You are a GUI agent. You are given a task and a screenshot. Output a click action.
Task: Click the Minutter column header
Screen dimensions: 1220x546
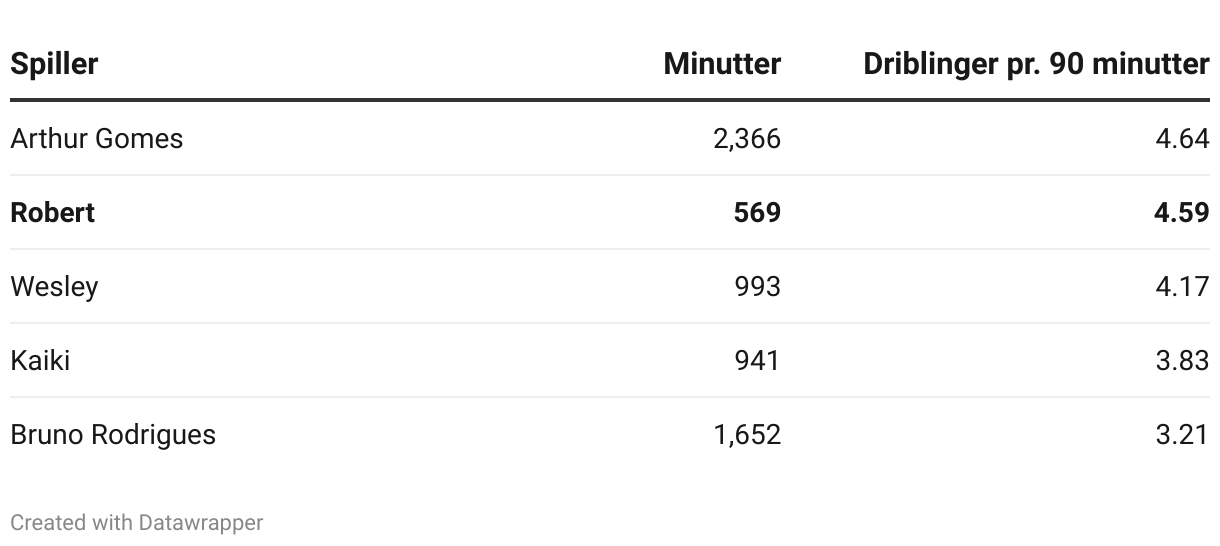(722, 64)
